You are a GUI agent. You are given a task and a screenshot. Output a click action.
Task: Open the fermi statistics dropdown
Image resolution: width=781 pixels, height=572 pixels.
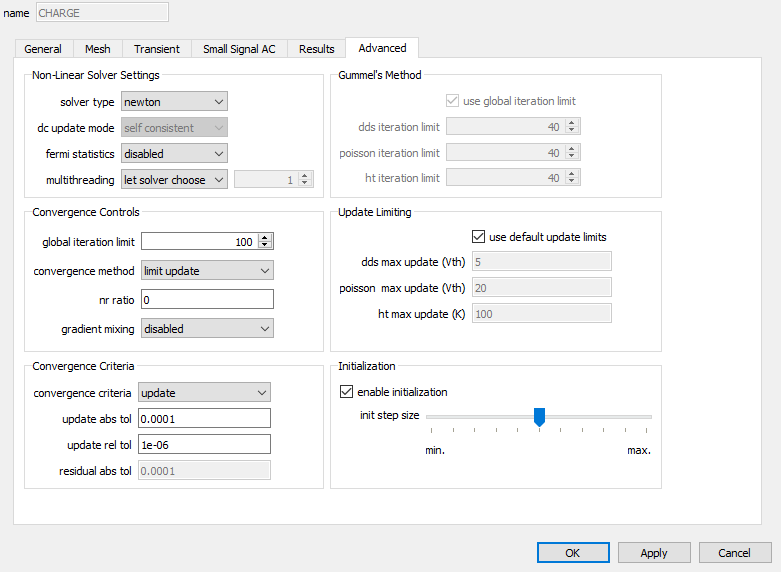pos(174,153)
